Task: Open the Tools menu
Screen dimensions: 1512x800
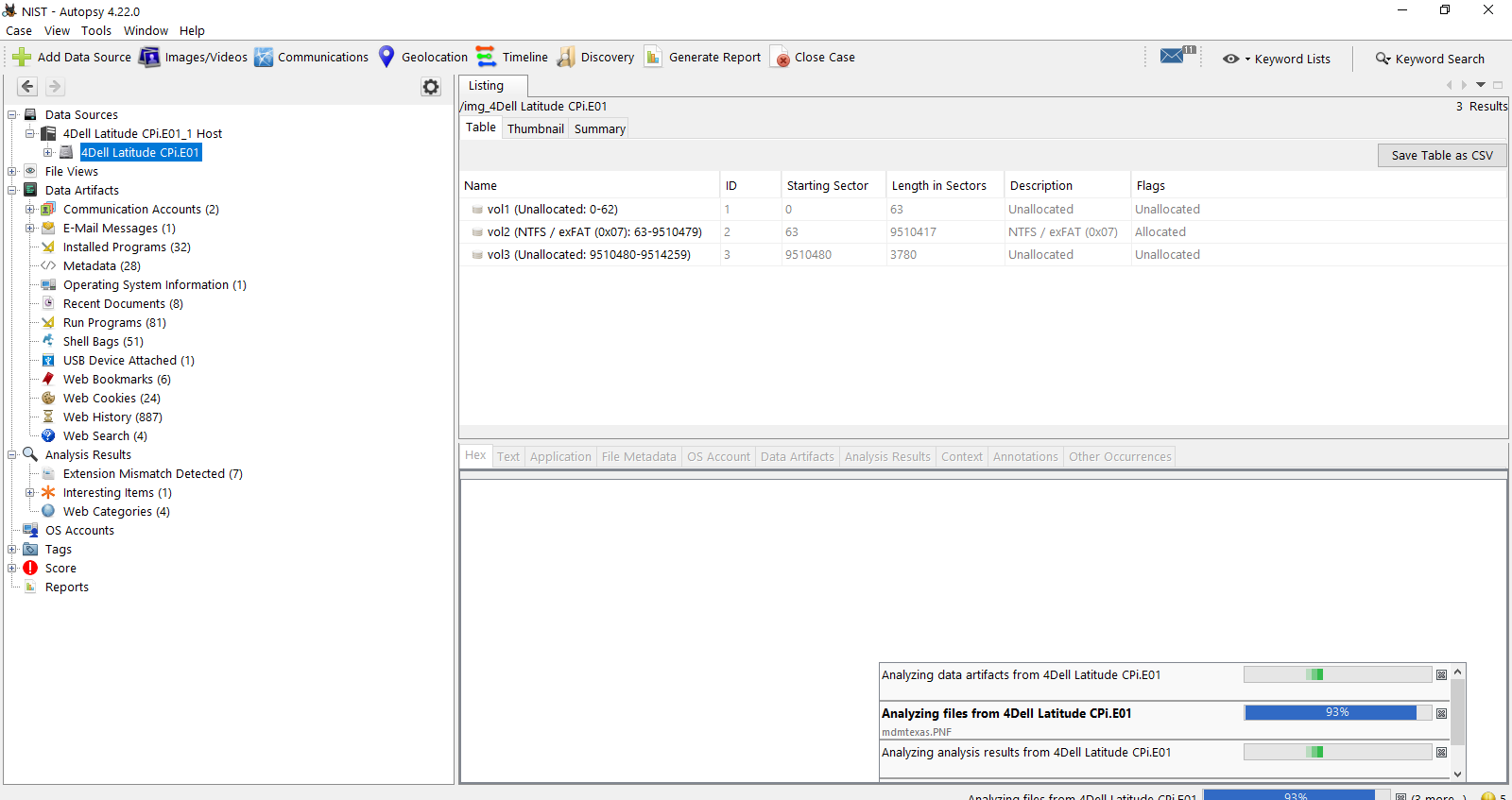Action: pos(96,31)
